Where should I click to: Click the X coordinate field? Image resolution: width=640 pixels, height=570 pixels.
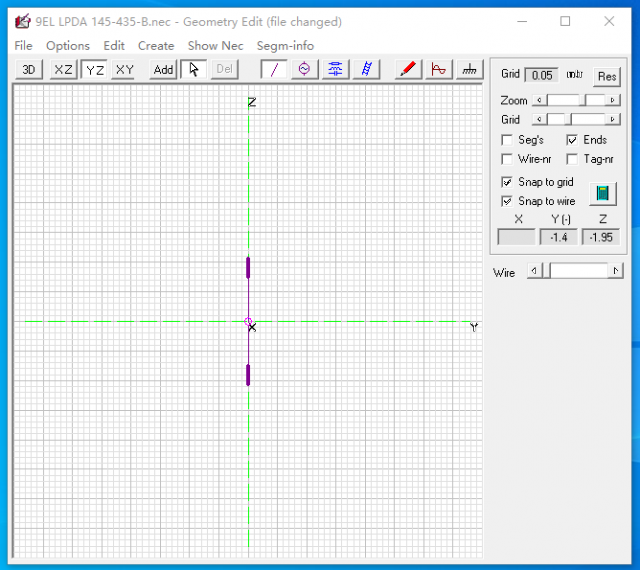516,237
